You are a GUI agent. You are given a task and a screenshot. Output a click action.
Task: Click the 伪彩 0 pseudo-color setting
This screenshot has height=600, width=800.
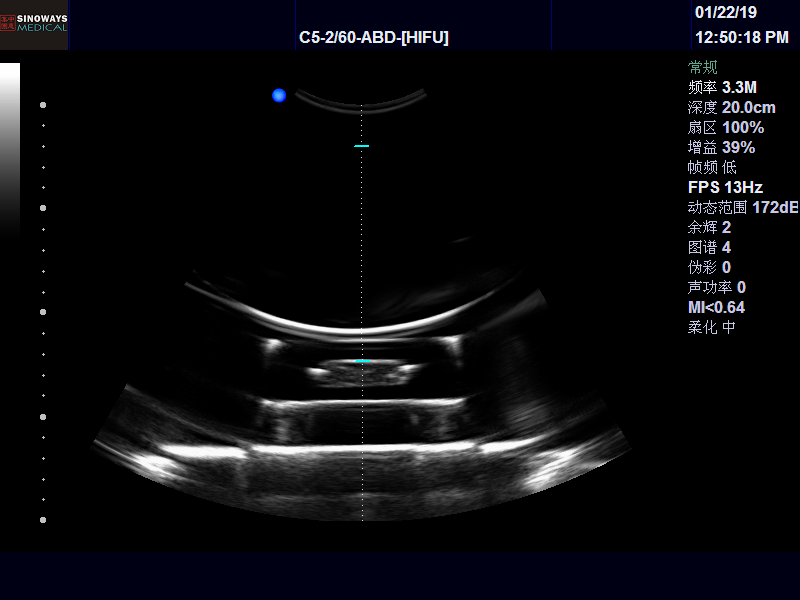(x=709, y=267)
